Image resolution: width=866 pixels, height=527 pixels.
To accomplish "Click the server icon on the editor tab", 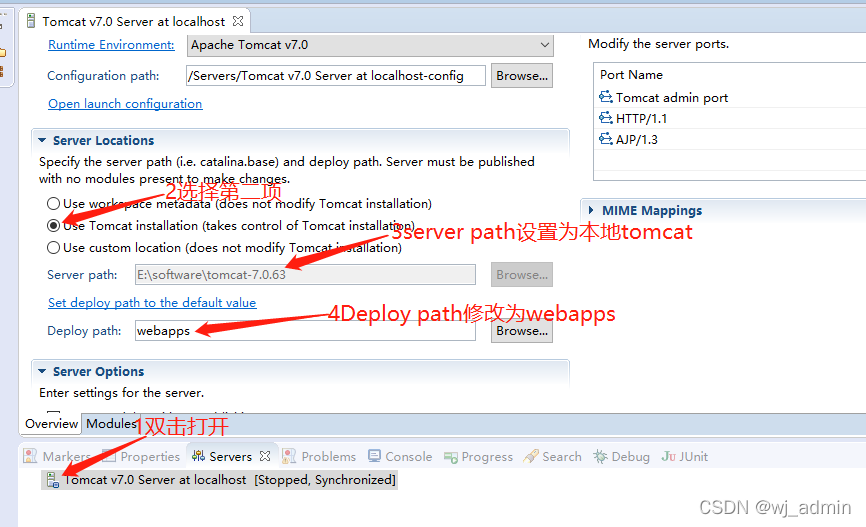I will click(x=31, y=21).
